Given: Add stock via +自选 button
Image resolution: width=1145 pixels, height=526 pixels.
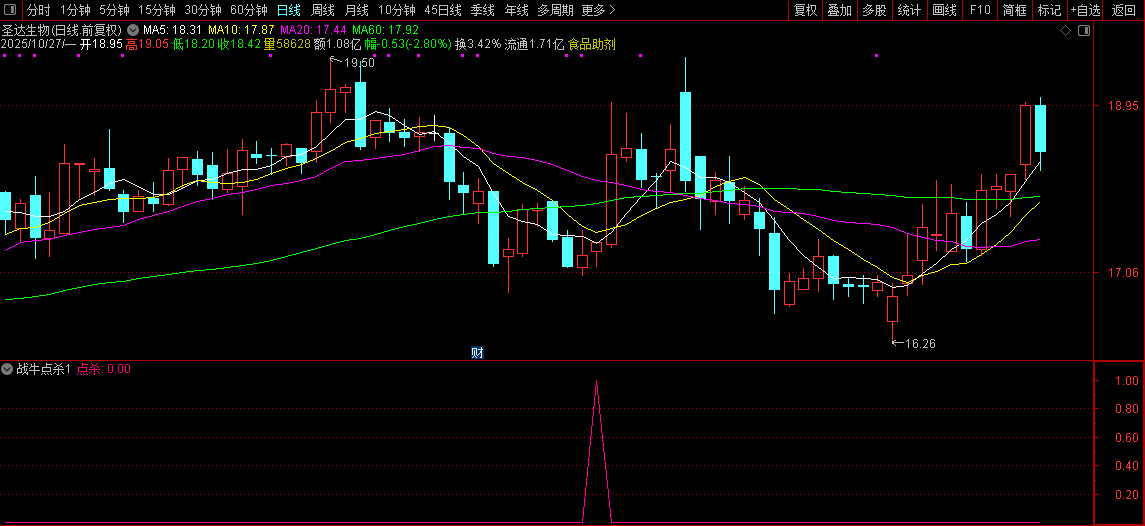Looking at the screenshot, I should (x=1085, y=10).
